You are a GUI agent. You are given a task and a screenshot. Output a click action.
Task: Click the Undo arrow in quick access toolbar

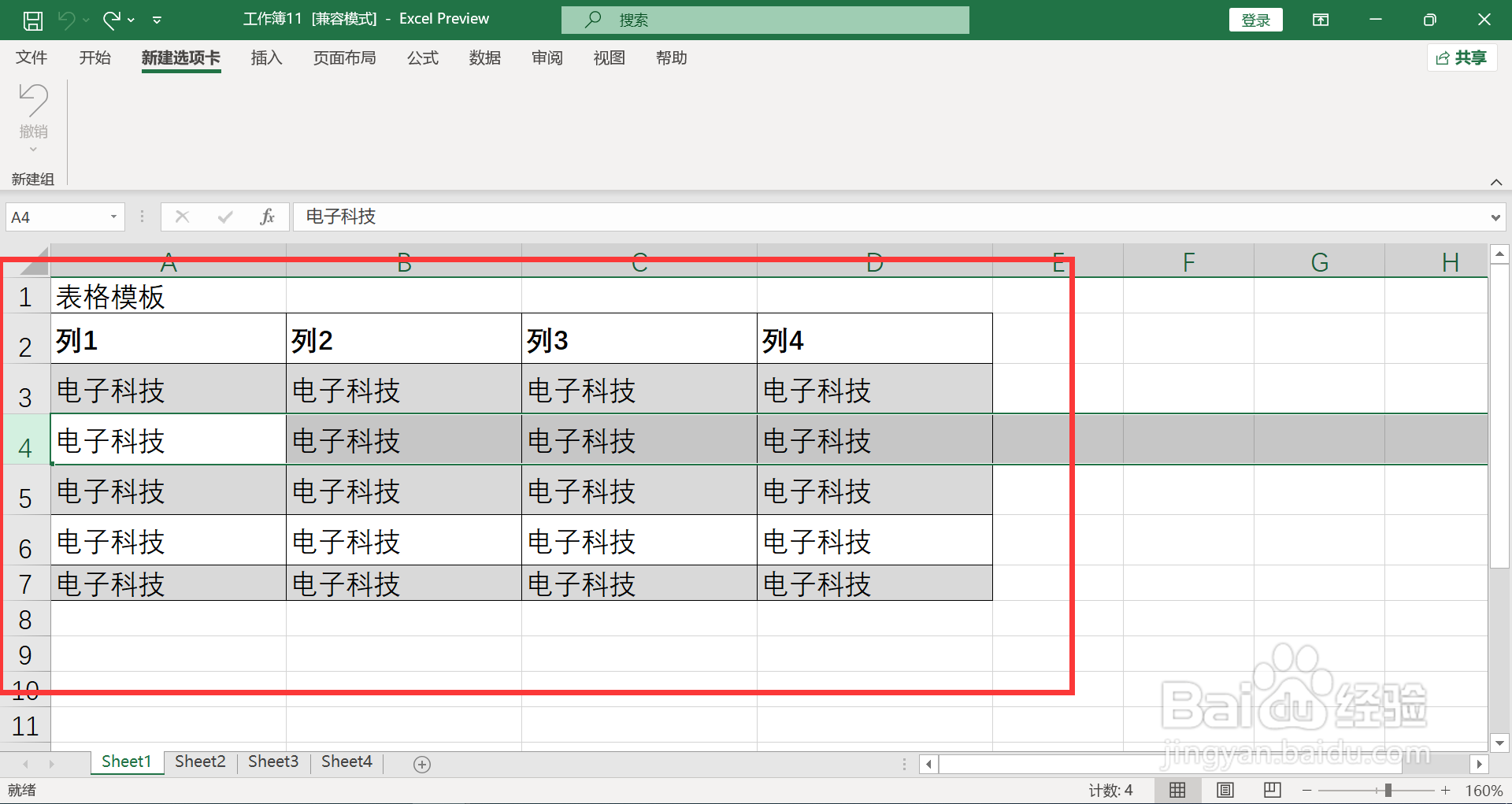tap(66, 20)
